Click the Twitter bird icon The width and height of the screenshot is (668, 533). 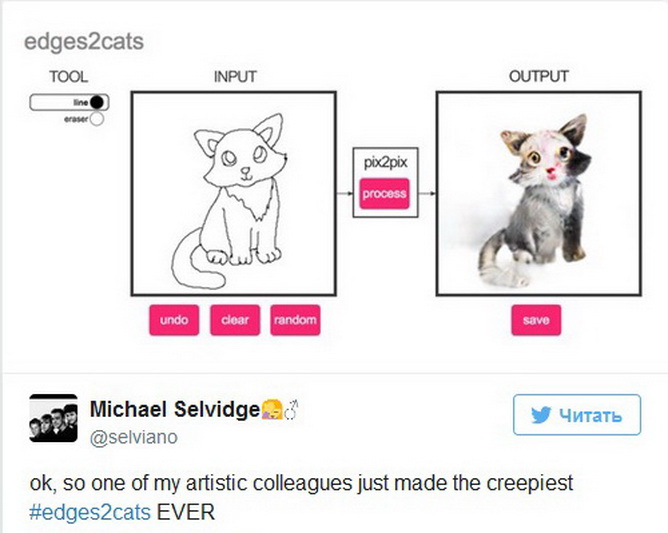coord(542,415)
